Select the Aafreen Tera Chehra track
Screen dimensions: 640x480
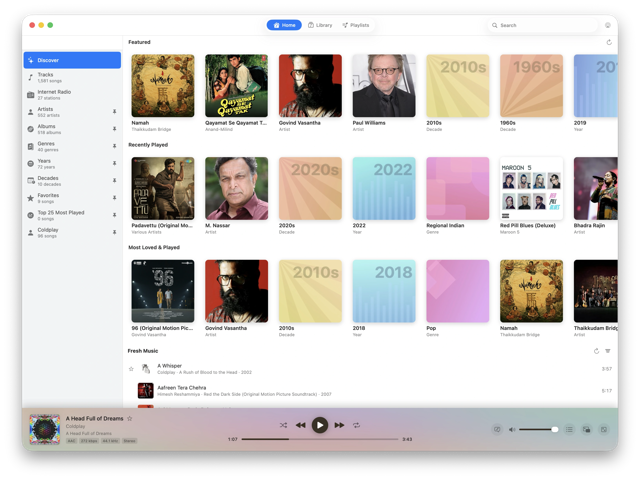click(x=370, y=391)
